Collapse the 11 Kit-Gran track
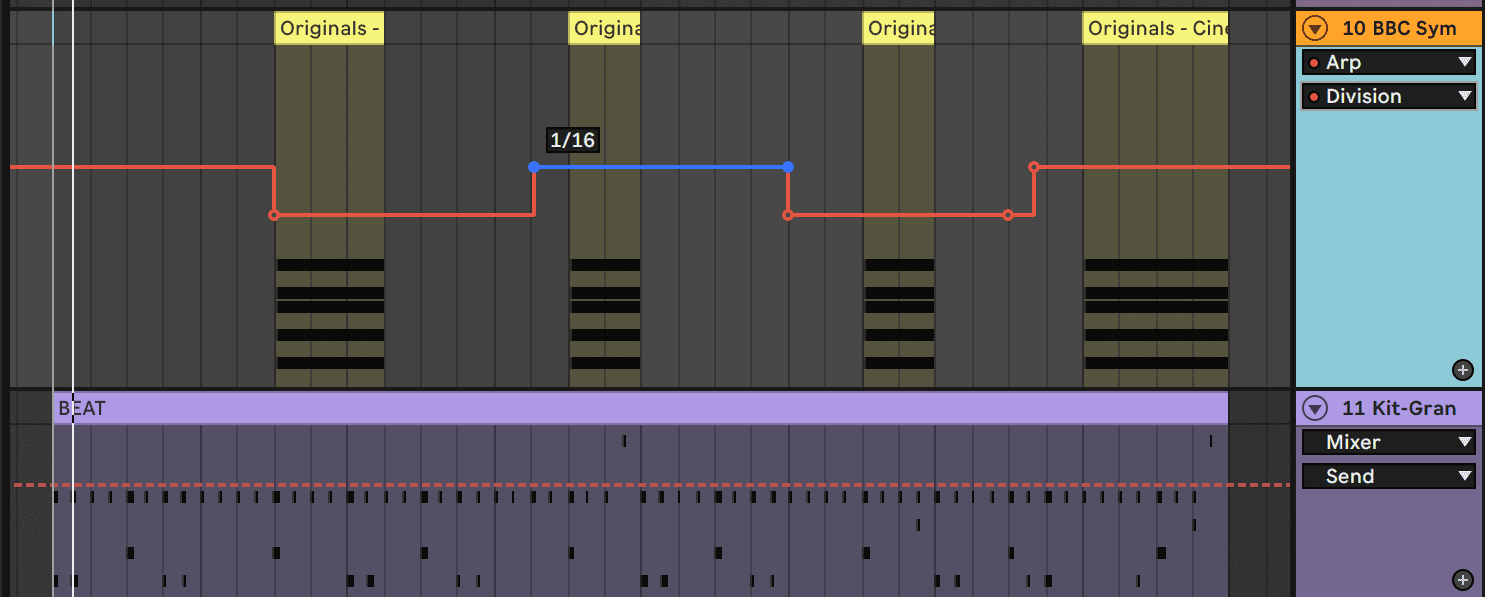Image resolution: width=1485 pixels, height=597 pixels. coord(1316,408)
